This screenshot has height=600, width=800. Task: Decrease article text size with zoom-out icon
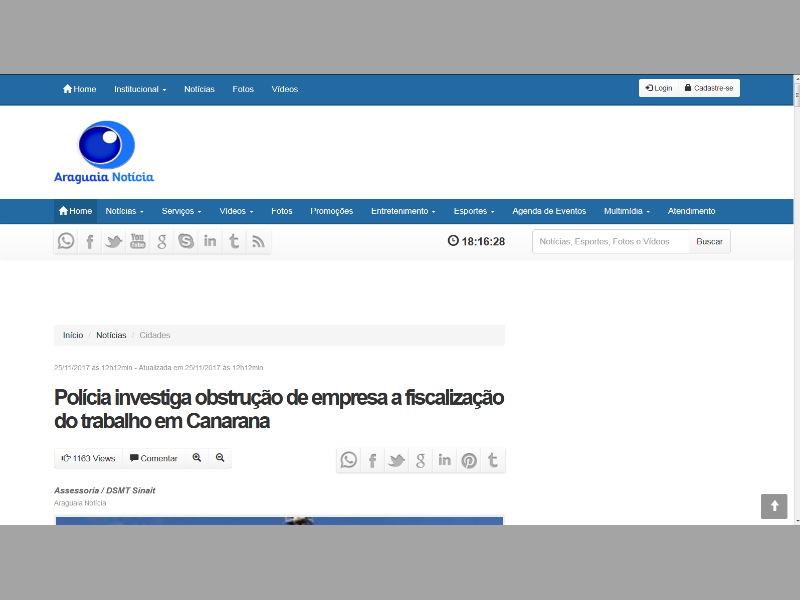pos(220,458)
